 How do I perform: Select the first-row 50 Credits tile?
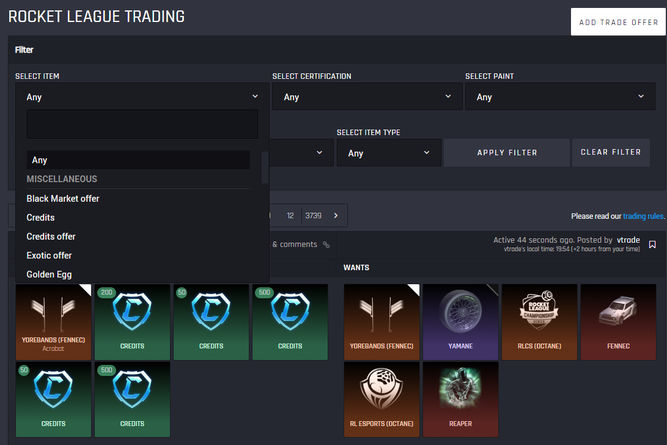[x=211, y=322]
